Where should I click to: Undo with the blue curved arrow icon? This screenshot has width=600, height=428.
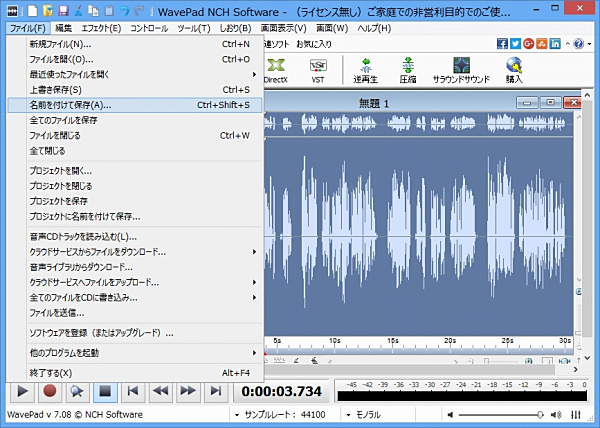[x=125, y=11]
